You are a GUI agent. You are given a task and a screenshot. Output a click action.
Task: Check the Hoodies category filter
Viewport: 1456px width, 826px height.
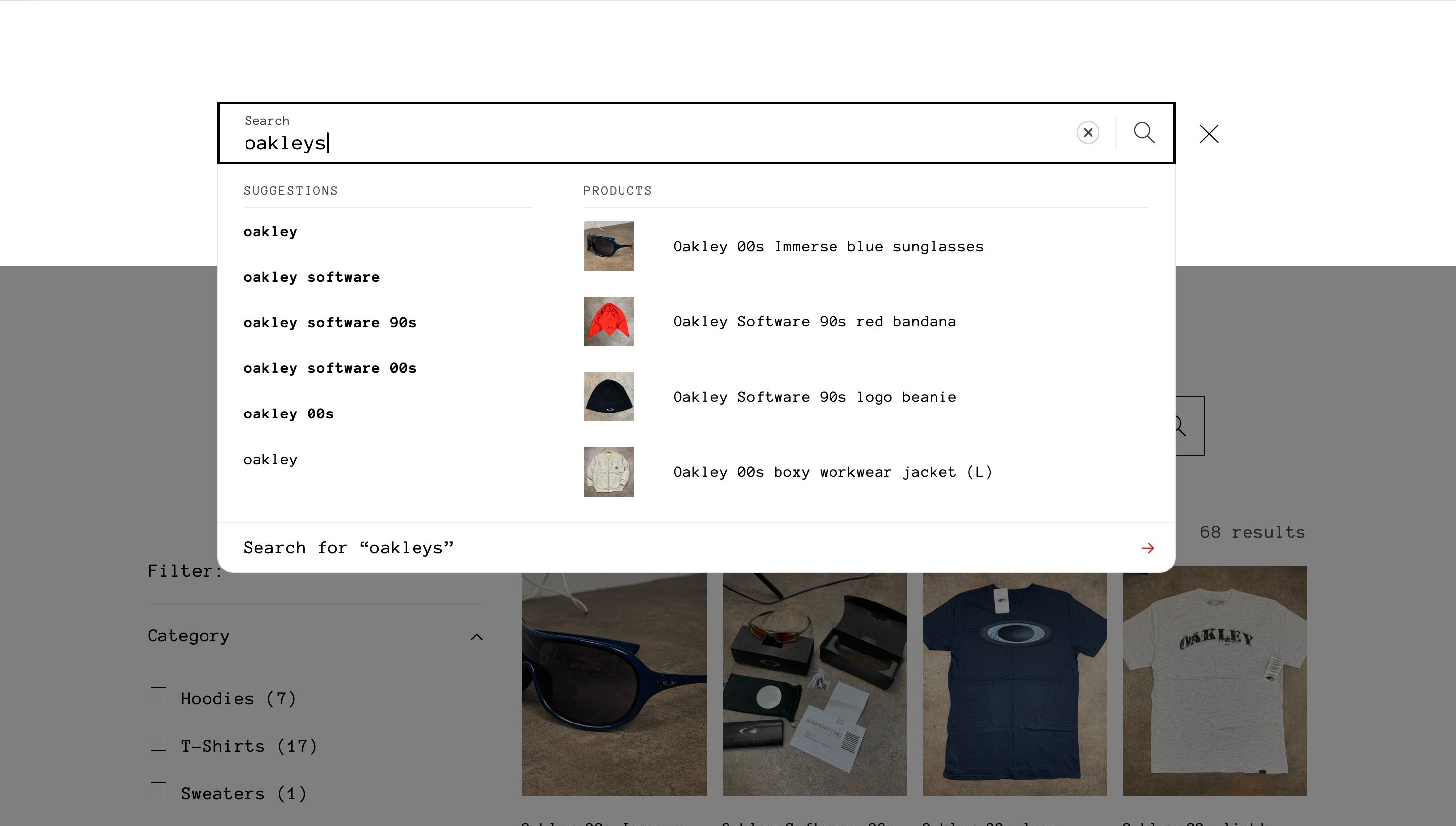158,696
